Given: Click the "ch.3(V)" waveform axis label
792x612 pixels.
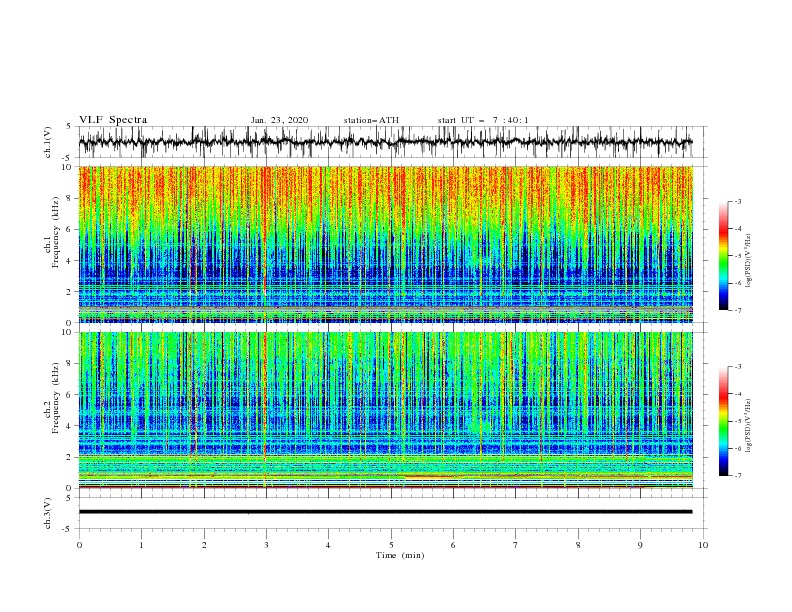Looking at the screenshot, I should pyautogui.click(x=48, y=513).
